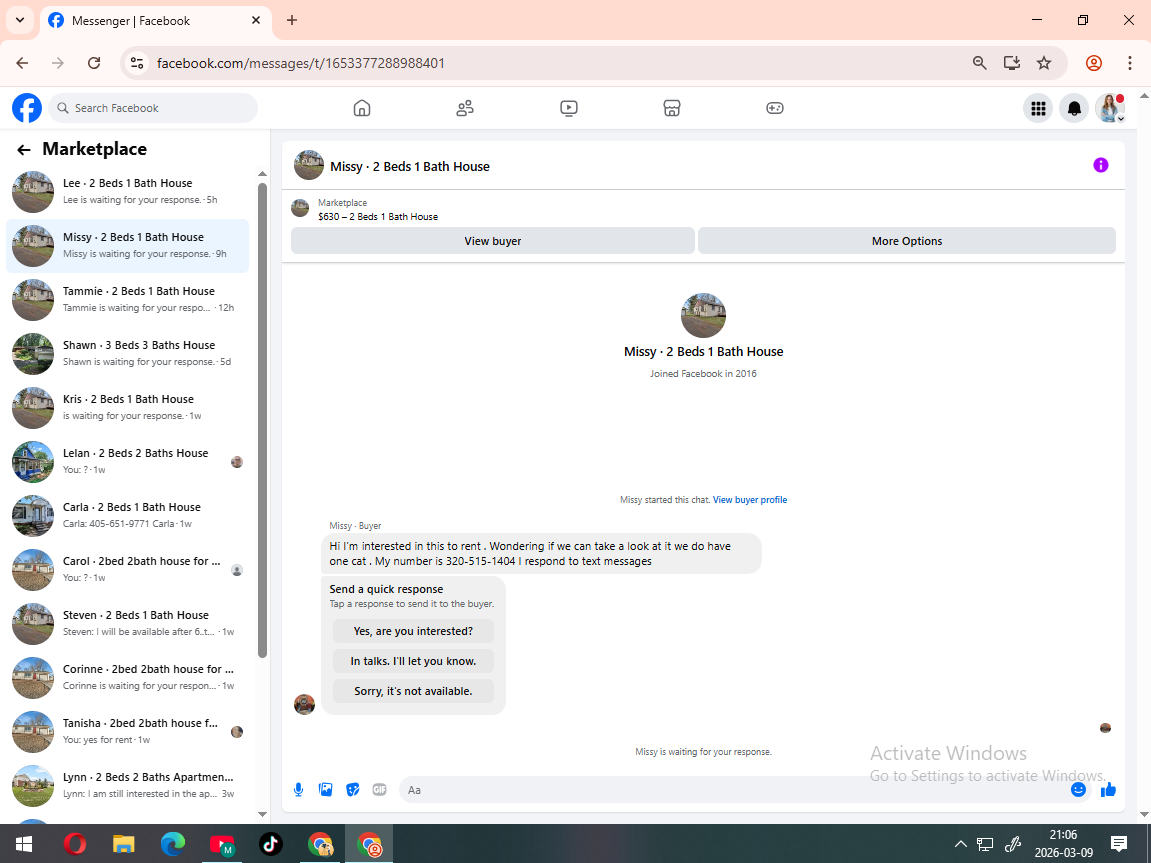Attach a file with the photo icon
This screenshot has height=863, width=1151.
[325, 790]
